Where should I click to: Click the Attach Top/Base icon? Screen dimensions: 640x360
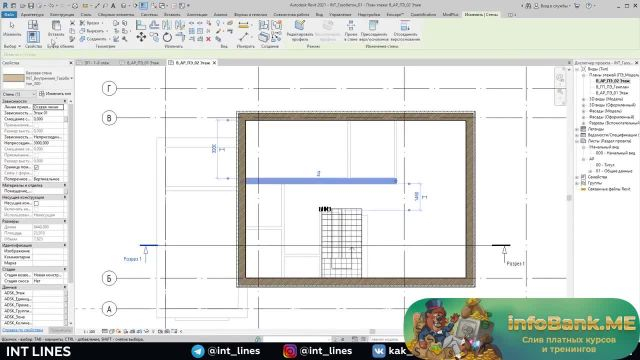pyautogui.click(x=373, y=30)
